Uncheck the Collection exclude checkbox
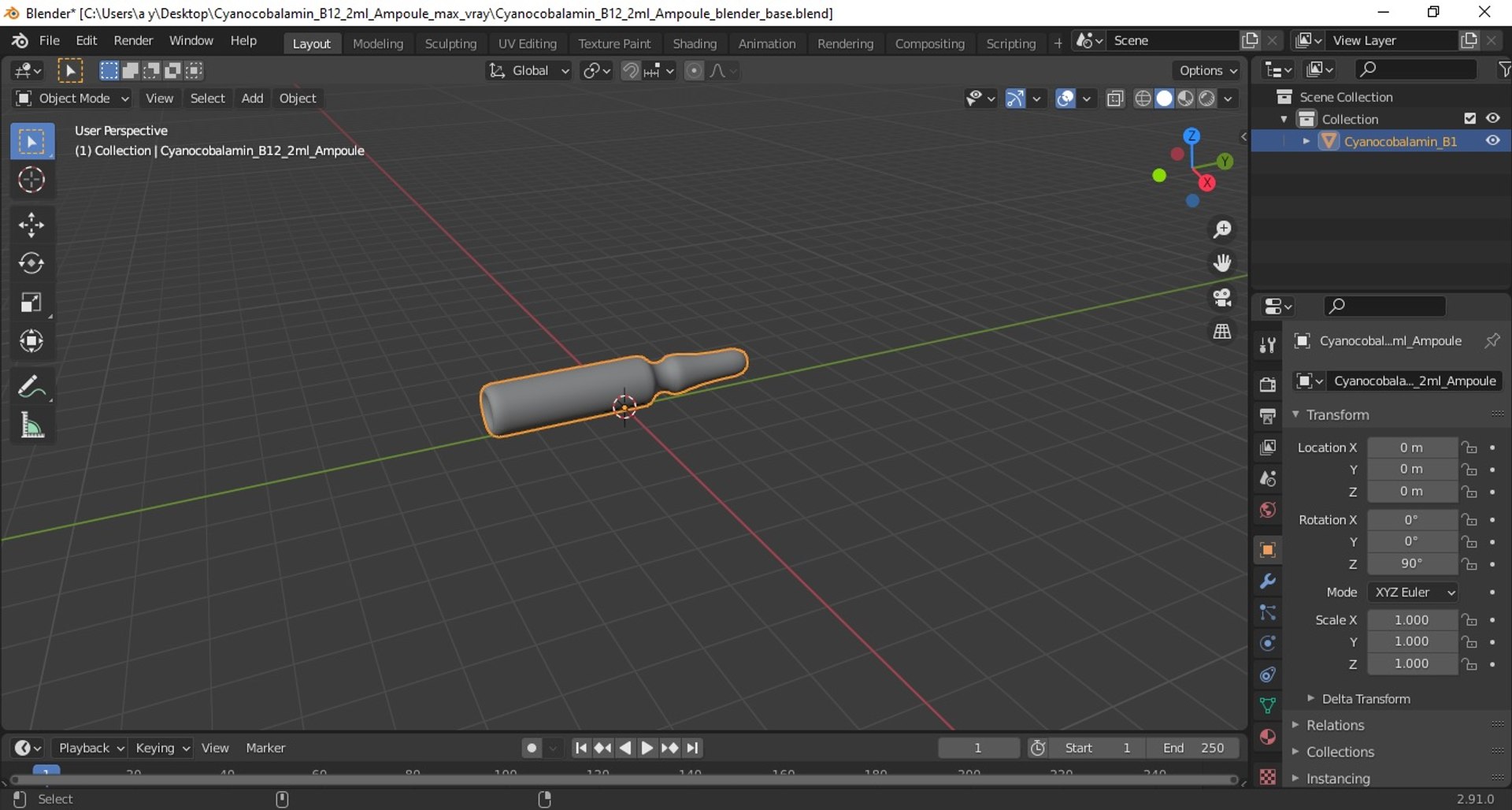Viewport: 1512px width, 810px height. (x=1469, y=119)
